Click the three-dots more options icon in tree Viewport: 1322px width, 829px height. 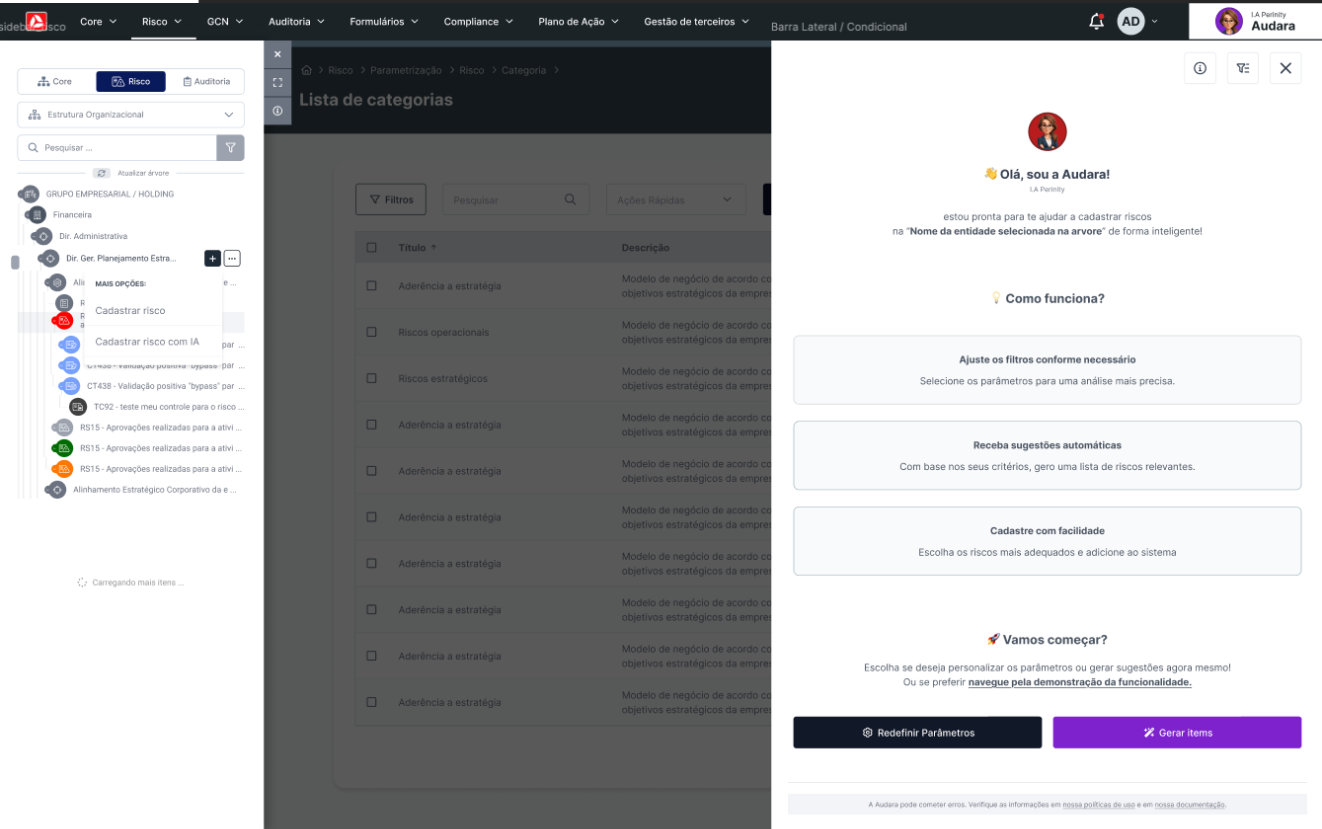coord(232,259)
